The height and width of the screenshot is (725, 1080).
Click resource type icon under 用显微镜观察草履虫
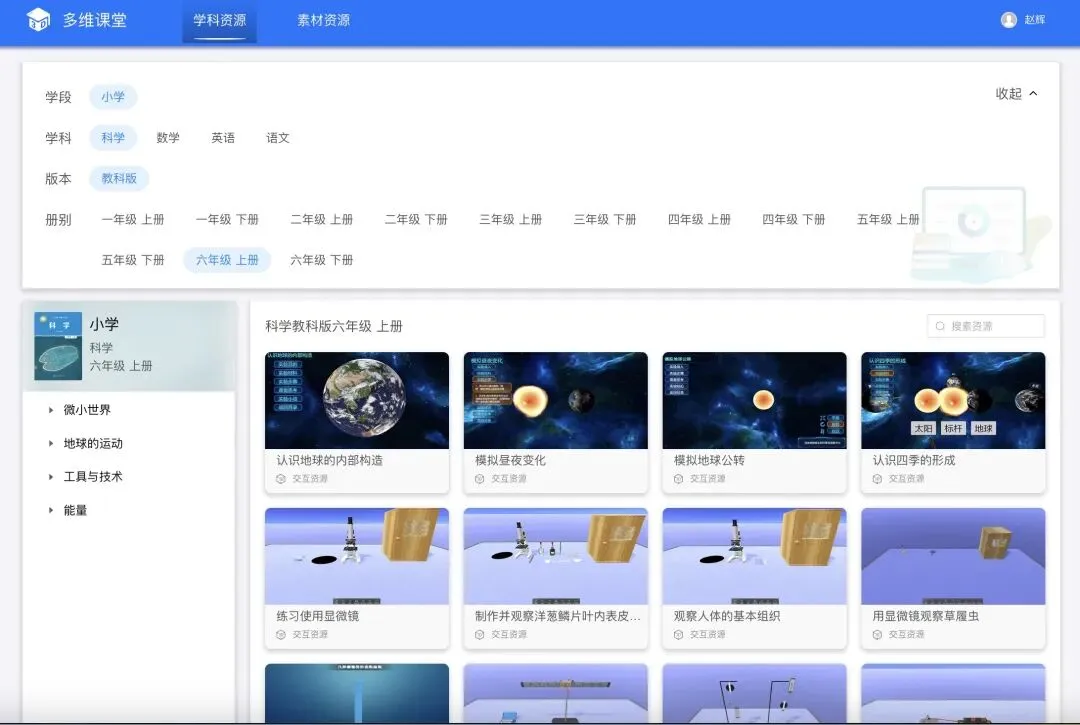(x=877, y=634)
